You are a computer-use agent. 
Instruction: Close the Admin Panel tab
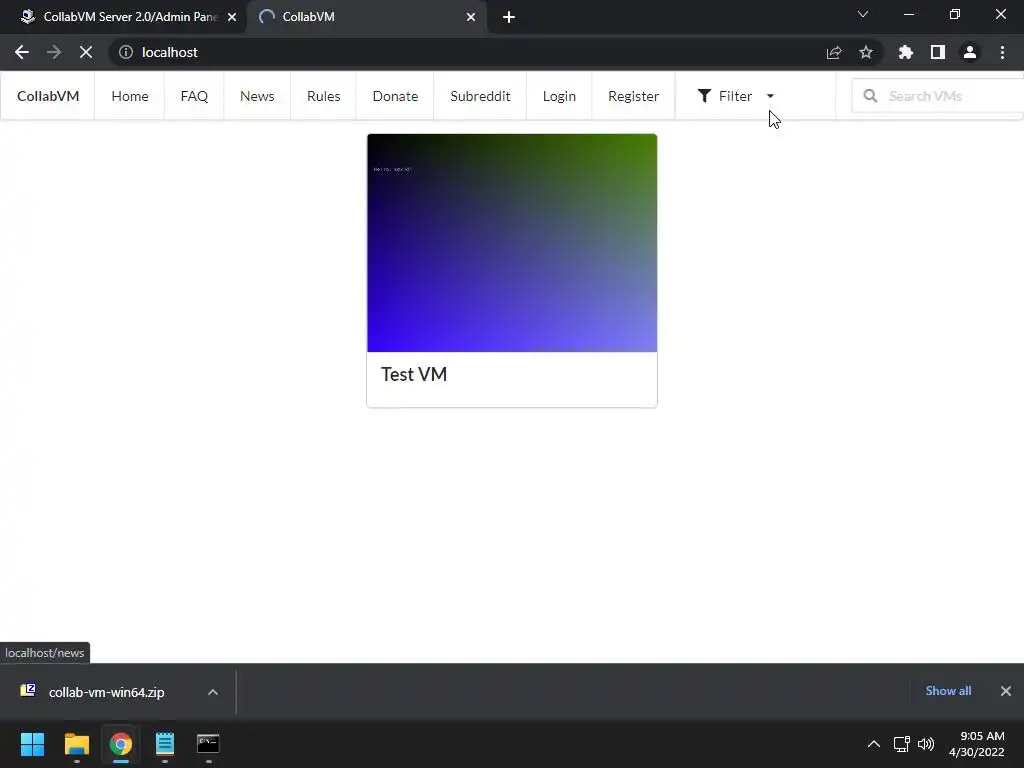coord(232,17)
